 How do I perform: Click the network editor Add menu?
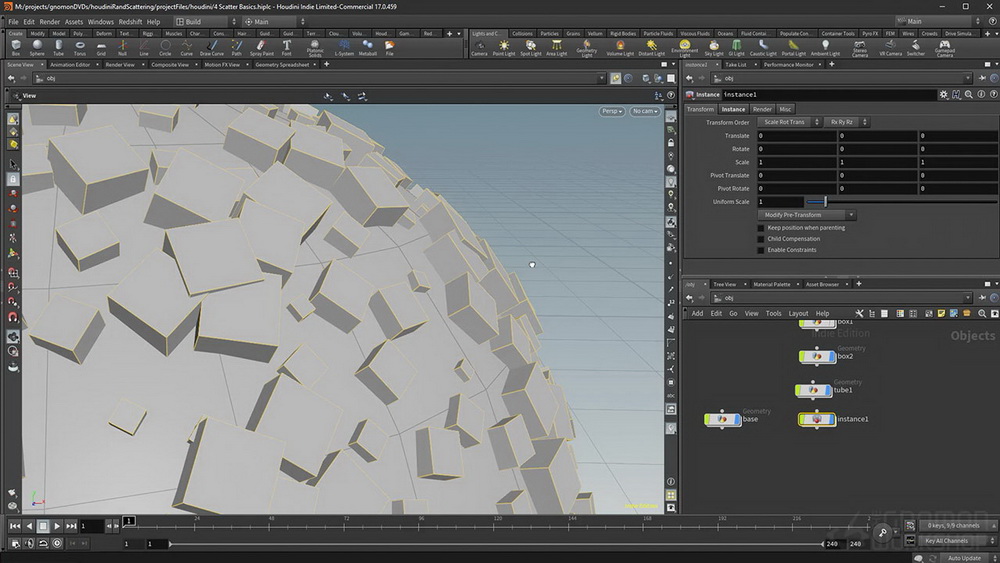pos(697,314)
